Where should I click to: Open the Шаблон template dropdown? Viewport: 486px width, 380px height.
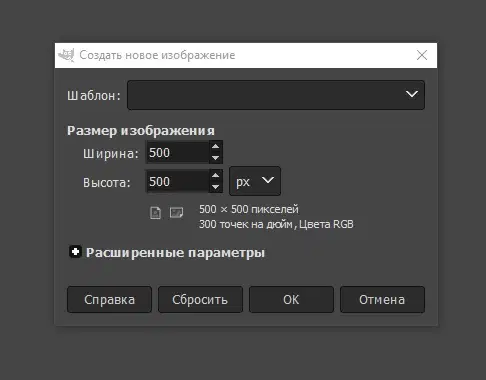coord(276,95)
